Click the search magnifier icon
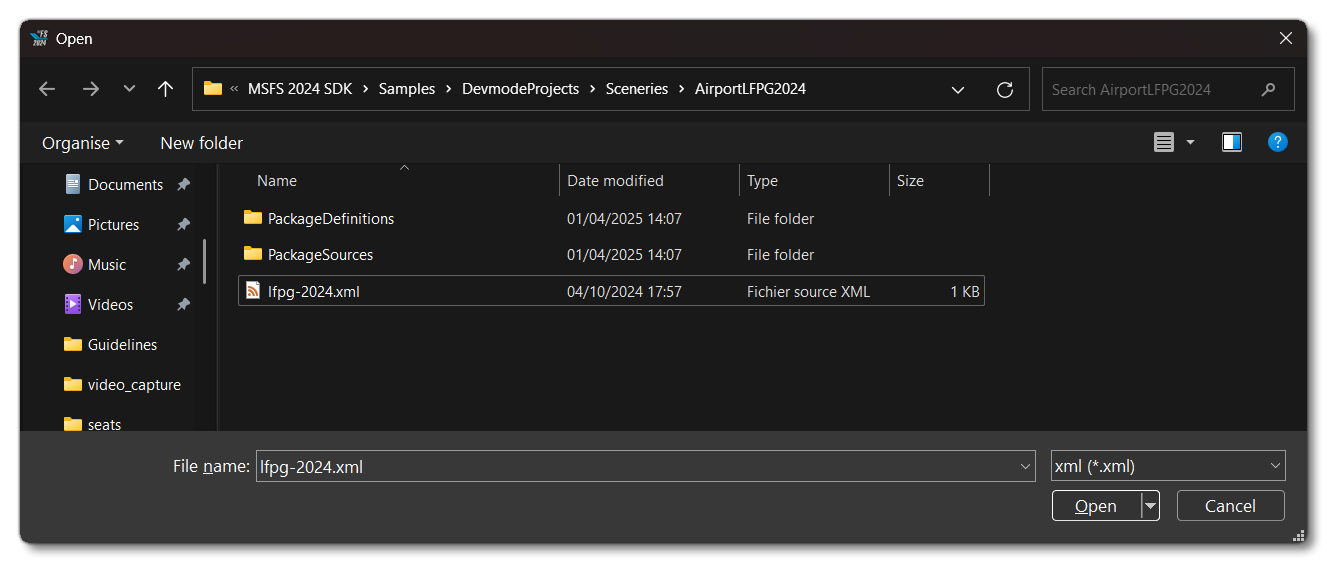1327x563 pixels. (1268, 89)
